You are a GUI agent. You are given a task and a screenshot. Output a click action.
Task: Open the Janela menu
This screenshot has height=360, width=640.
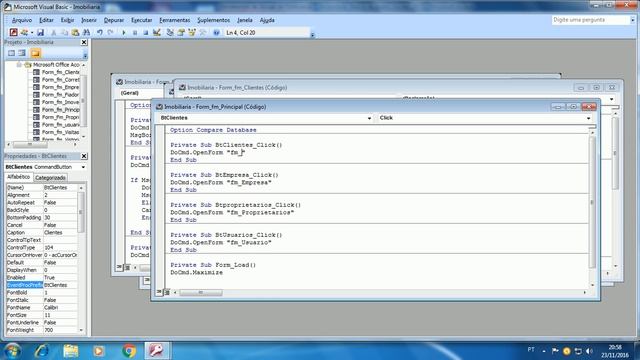pyautogui.click(x=244, y=20)
